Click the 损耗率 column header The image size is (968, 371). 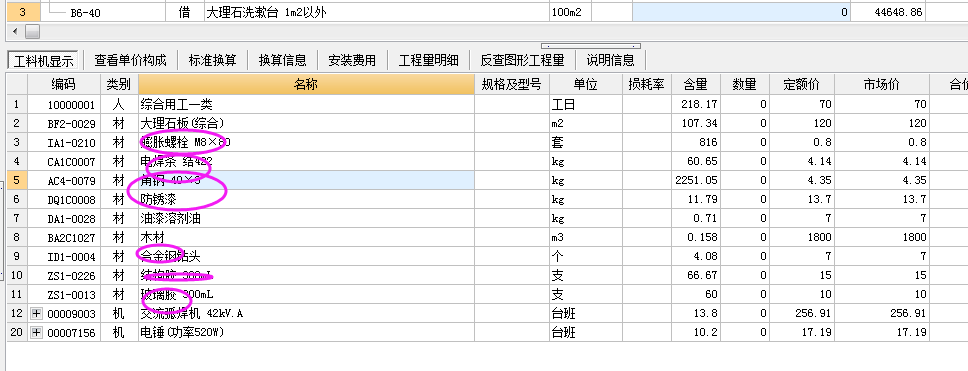coord(646,85)
